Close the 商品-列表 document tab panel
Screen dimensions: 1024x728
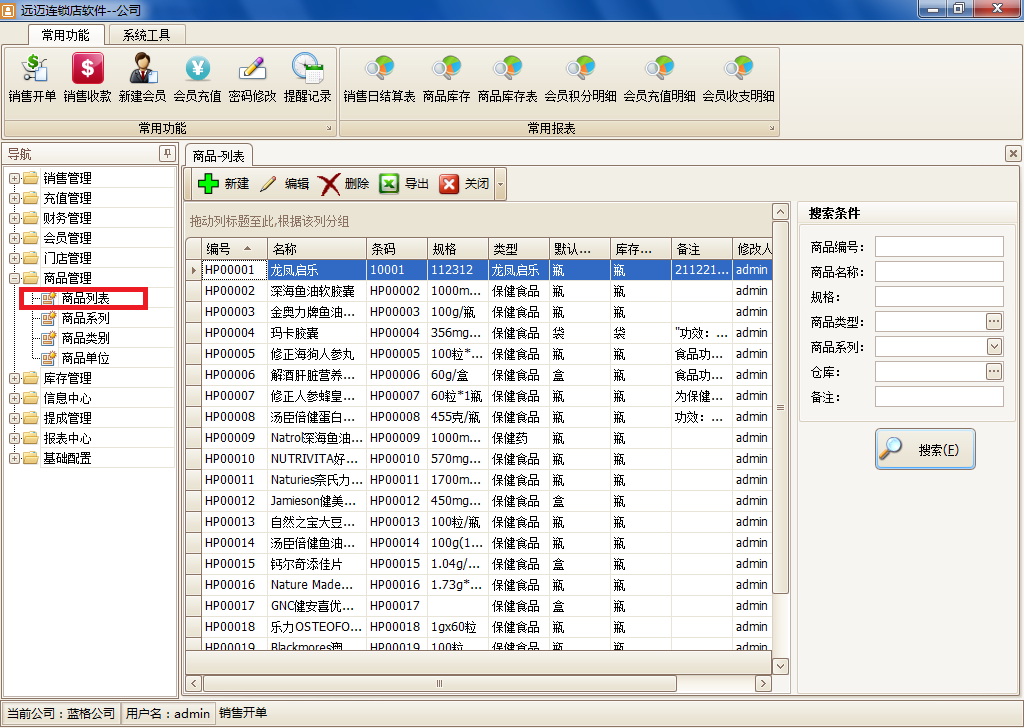pos(1013,153)
